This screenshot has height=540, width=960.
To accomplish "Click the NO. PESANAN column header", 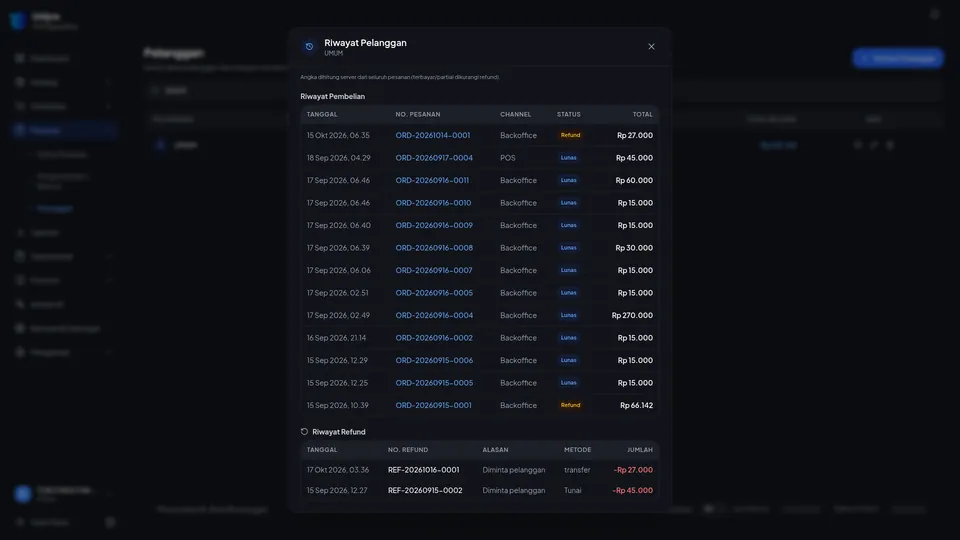I will tap(418, 114).
